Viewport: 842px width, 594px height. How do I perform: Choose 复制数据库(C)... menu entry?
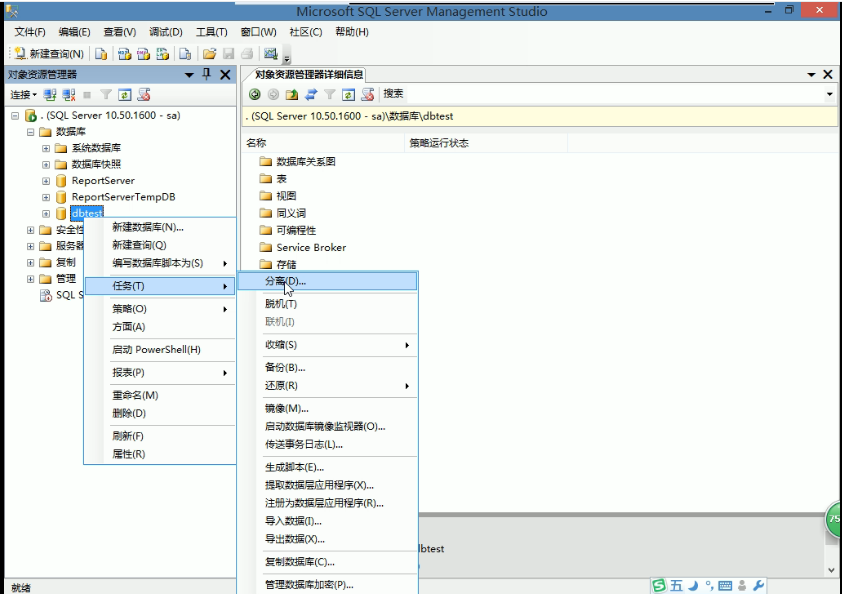tap(327, 562)
